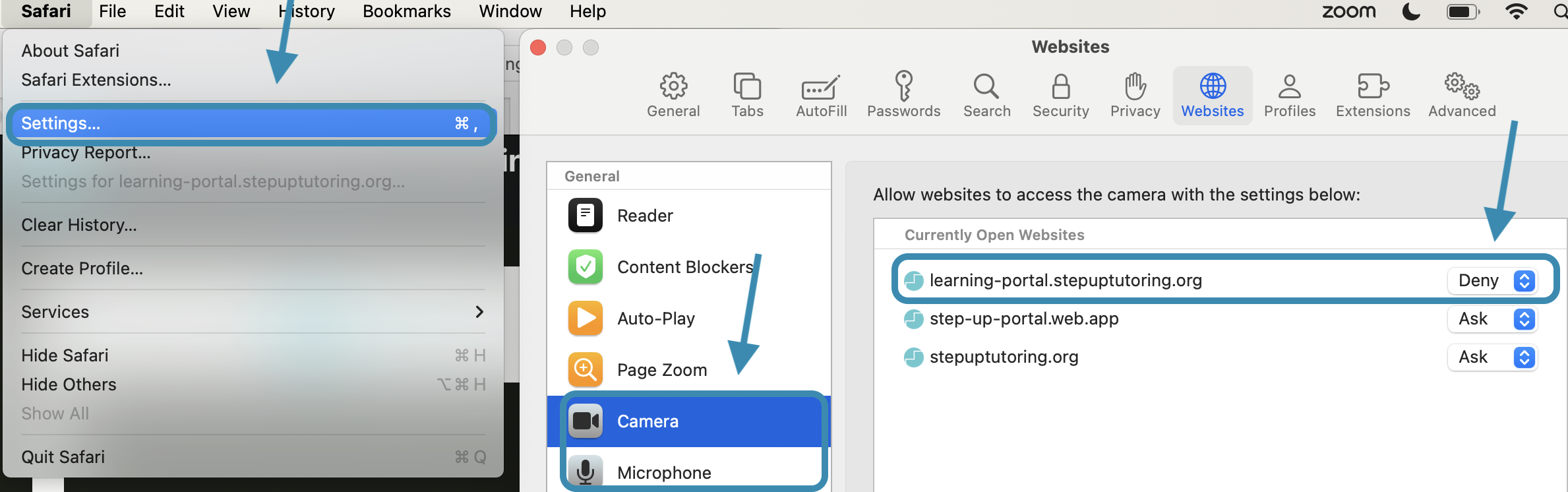Select Content Blockers in sidebar
Viewport: 1568px width, 492px height.
click(689, 267)
